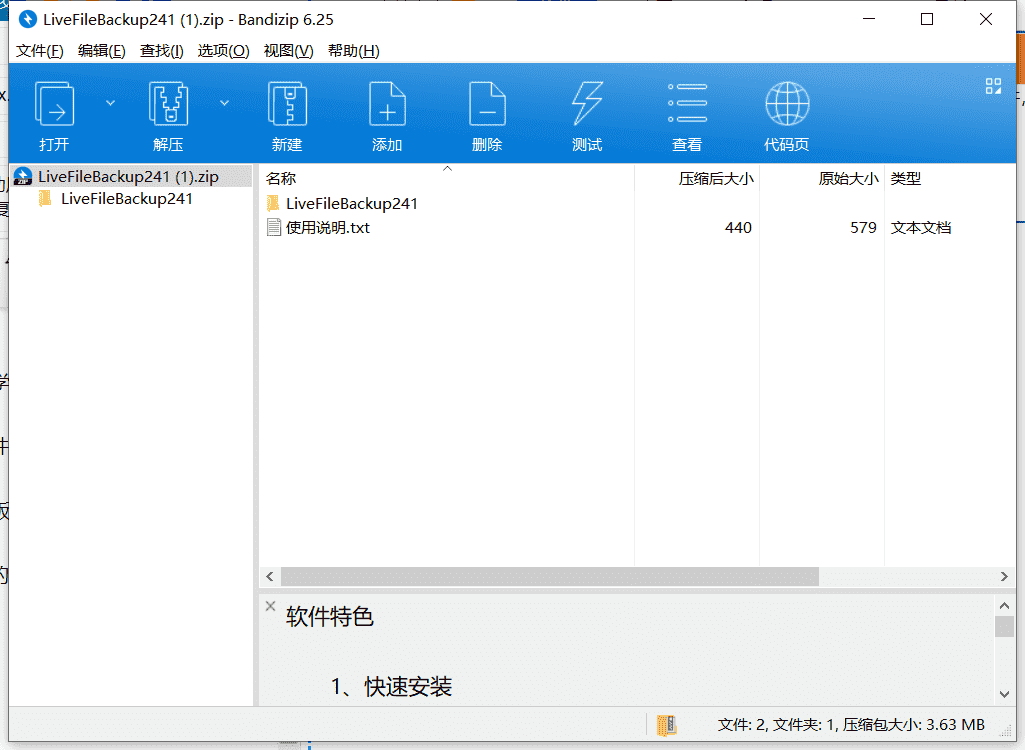Sort by 原始大小 column header
The width and height of the screenshot is (1025, 750).
[x=822, y=178]
